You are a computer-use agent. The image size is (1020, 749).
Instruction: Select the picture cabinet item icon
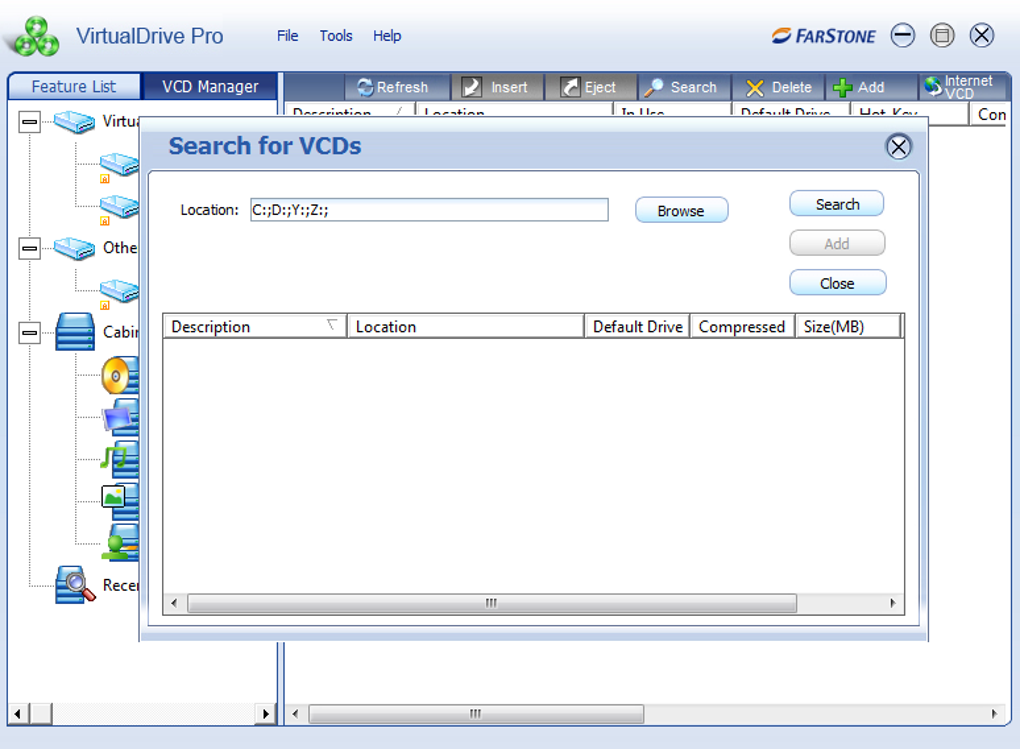[x=120, y=501]
